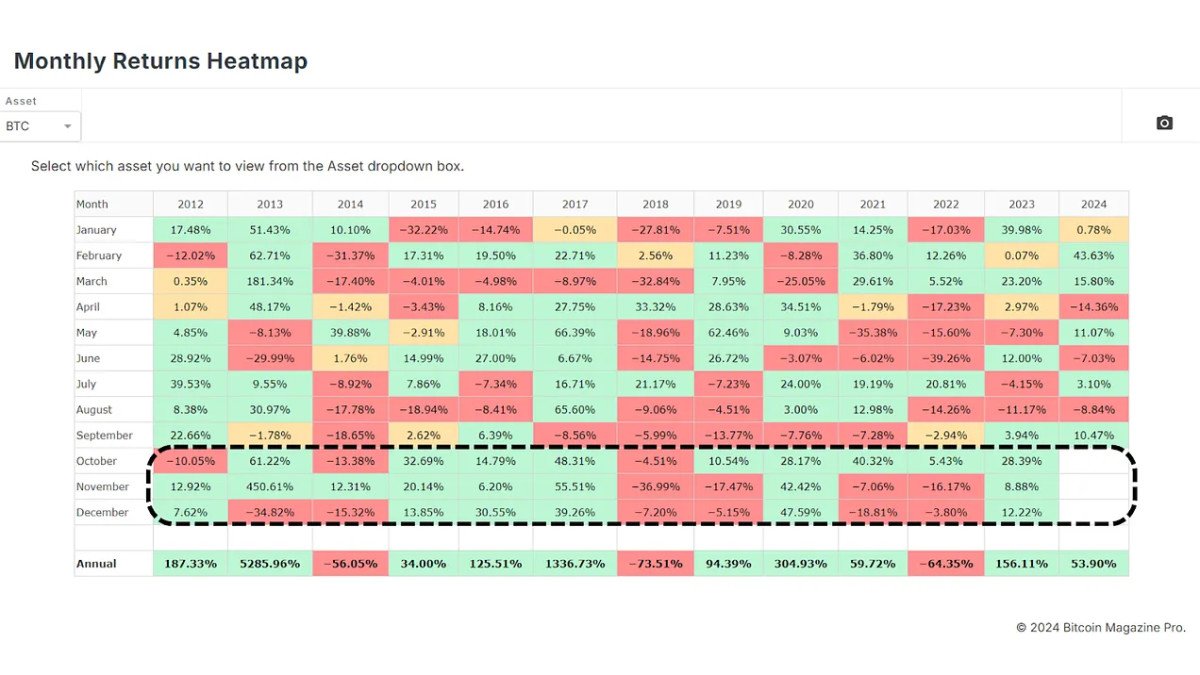Click the Monthly Returns Heatmap title

[160, 61]
